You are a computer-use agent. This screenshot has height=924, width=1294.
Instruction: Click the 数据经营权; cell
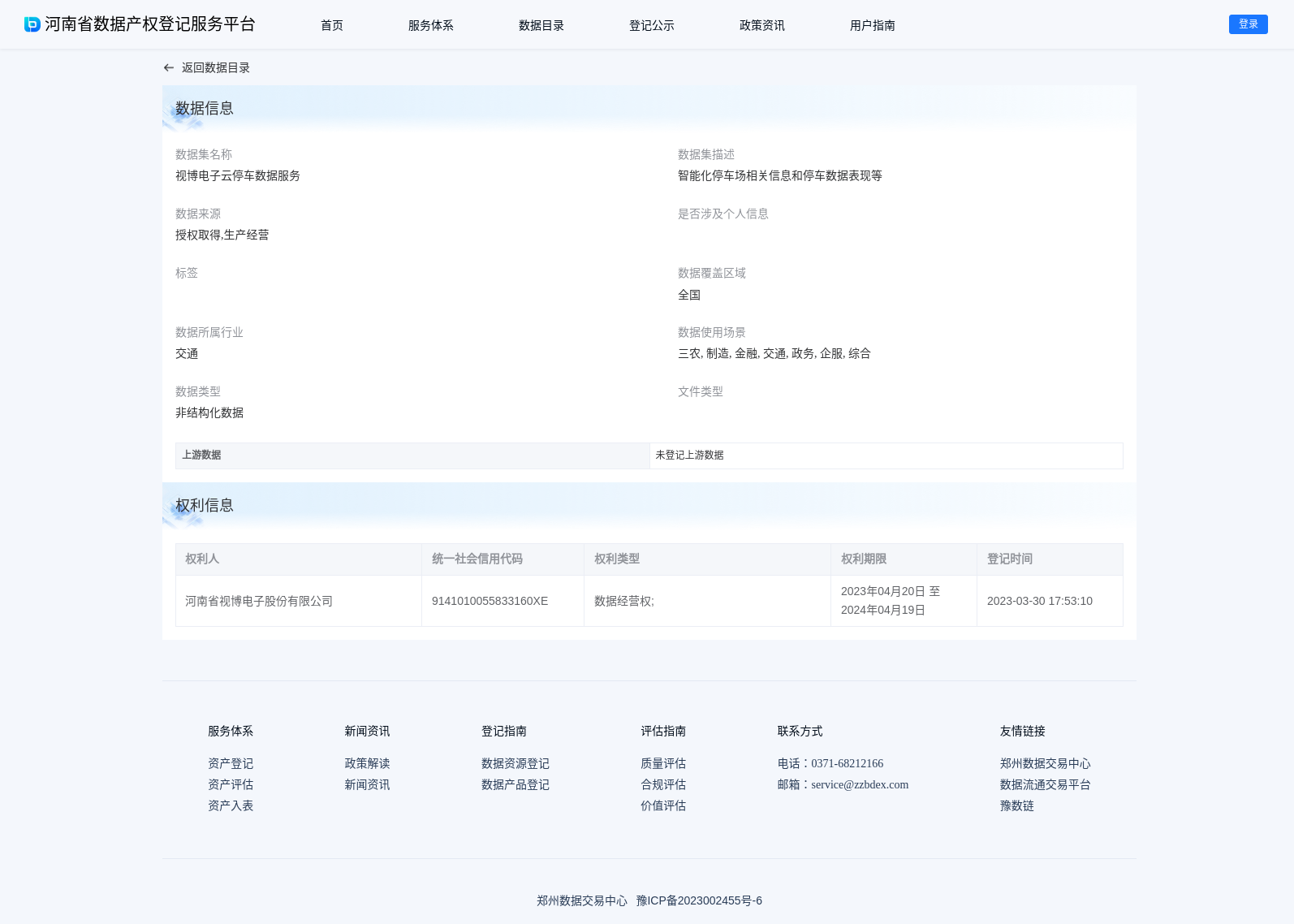(x=707, y=601)
